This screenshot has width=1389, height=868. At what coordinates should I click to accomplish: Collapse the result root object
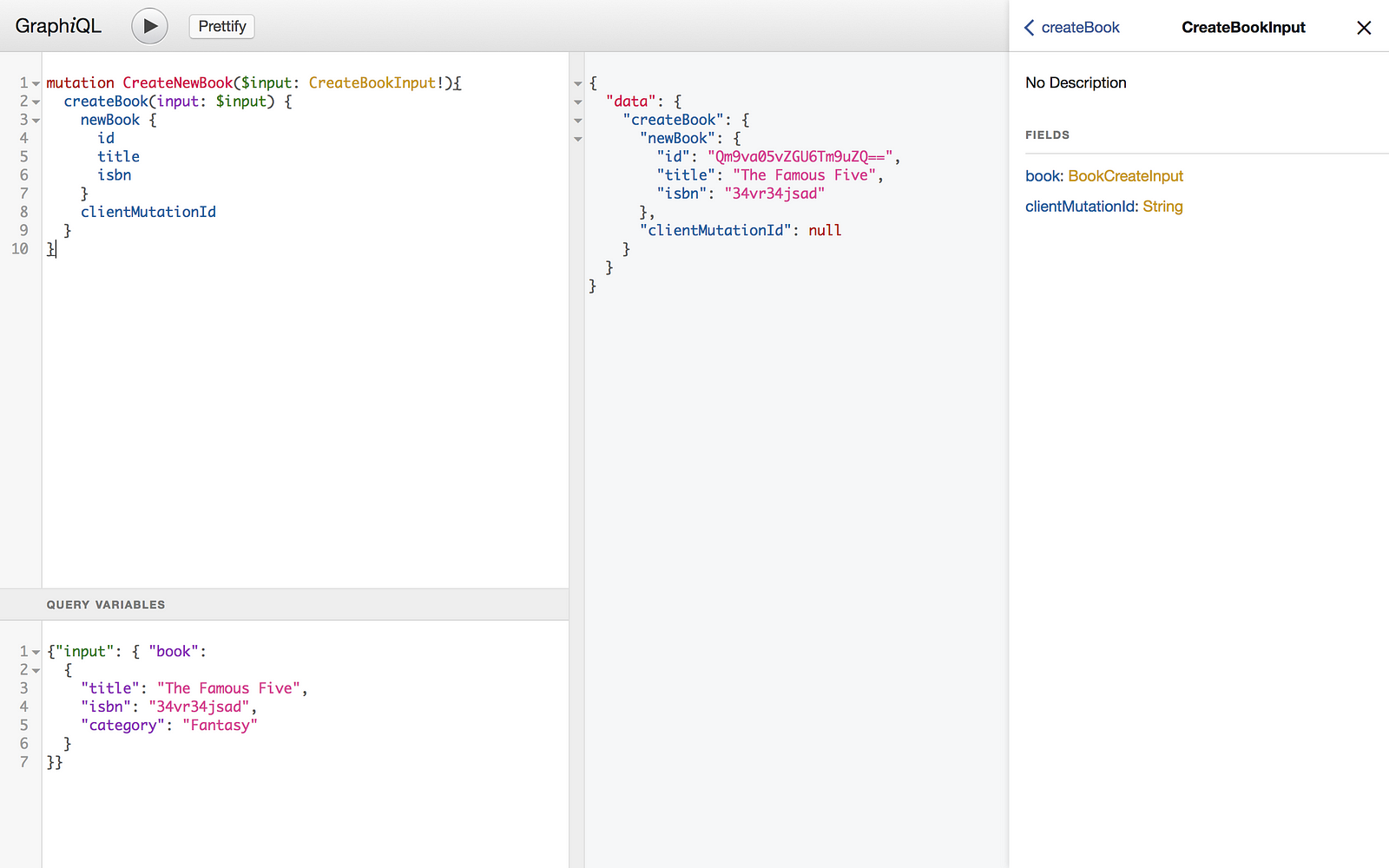point(578,83)
